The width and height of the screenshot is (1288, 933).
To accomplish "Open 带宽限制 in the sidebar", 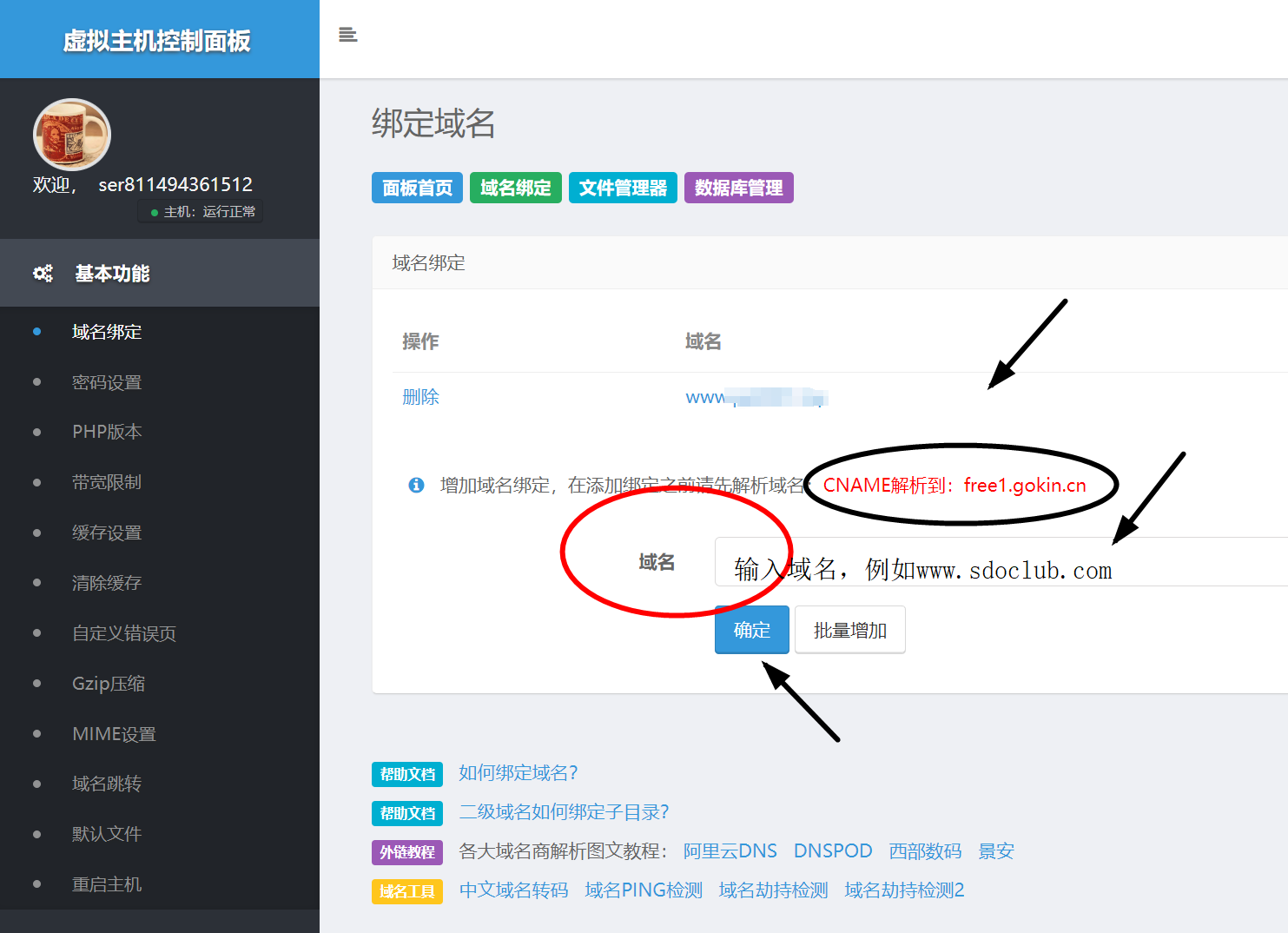I will click(x=107, y=482).
